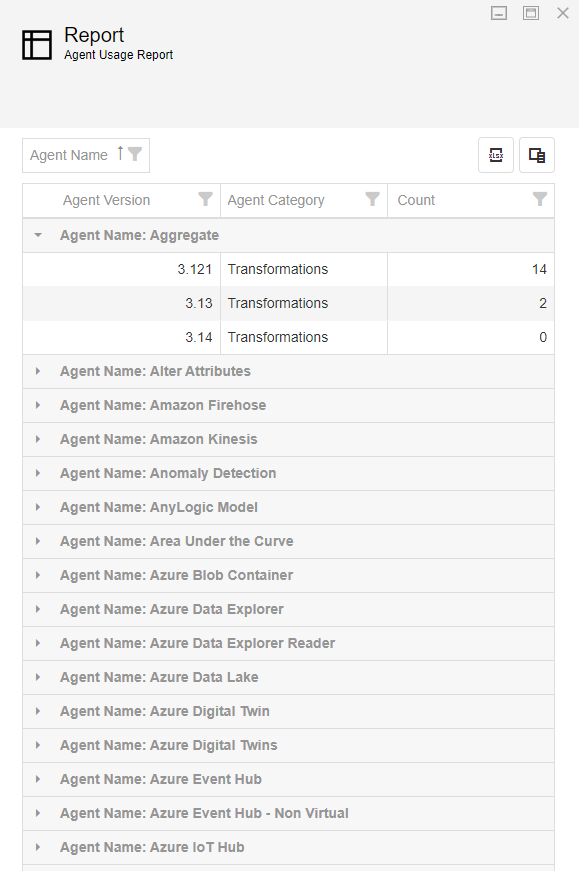This screenshot has height=871, width=579.
Task: Expand the Anomaly Detection group row
Action: [37, 473]
